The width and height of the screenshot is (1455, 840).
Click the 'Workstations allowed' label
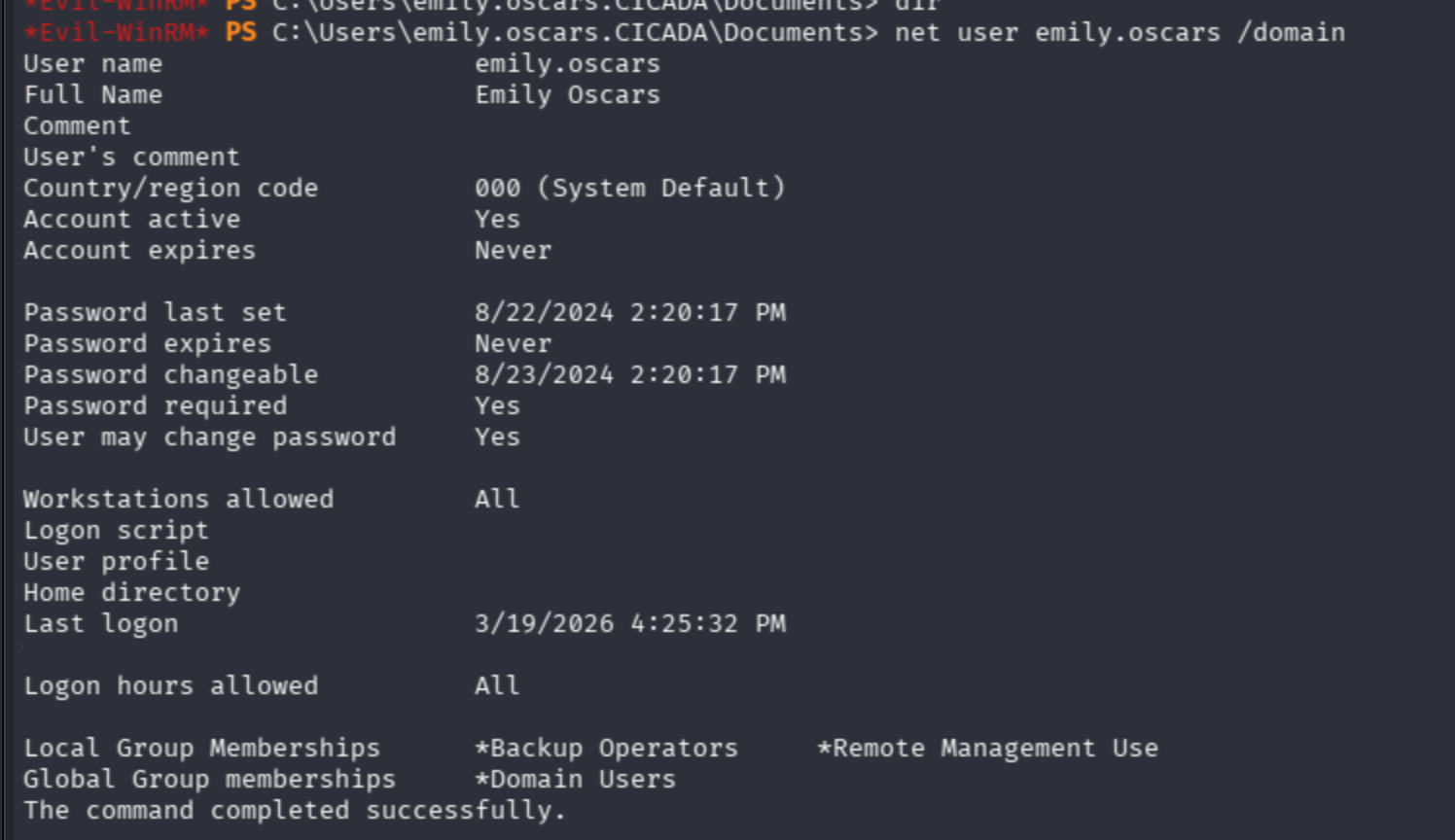178,500
